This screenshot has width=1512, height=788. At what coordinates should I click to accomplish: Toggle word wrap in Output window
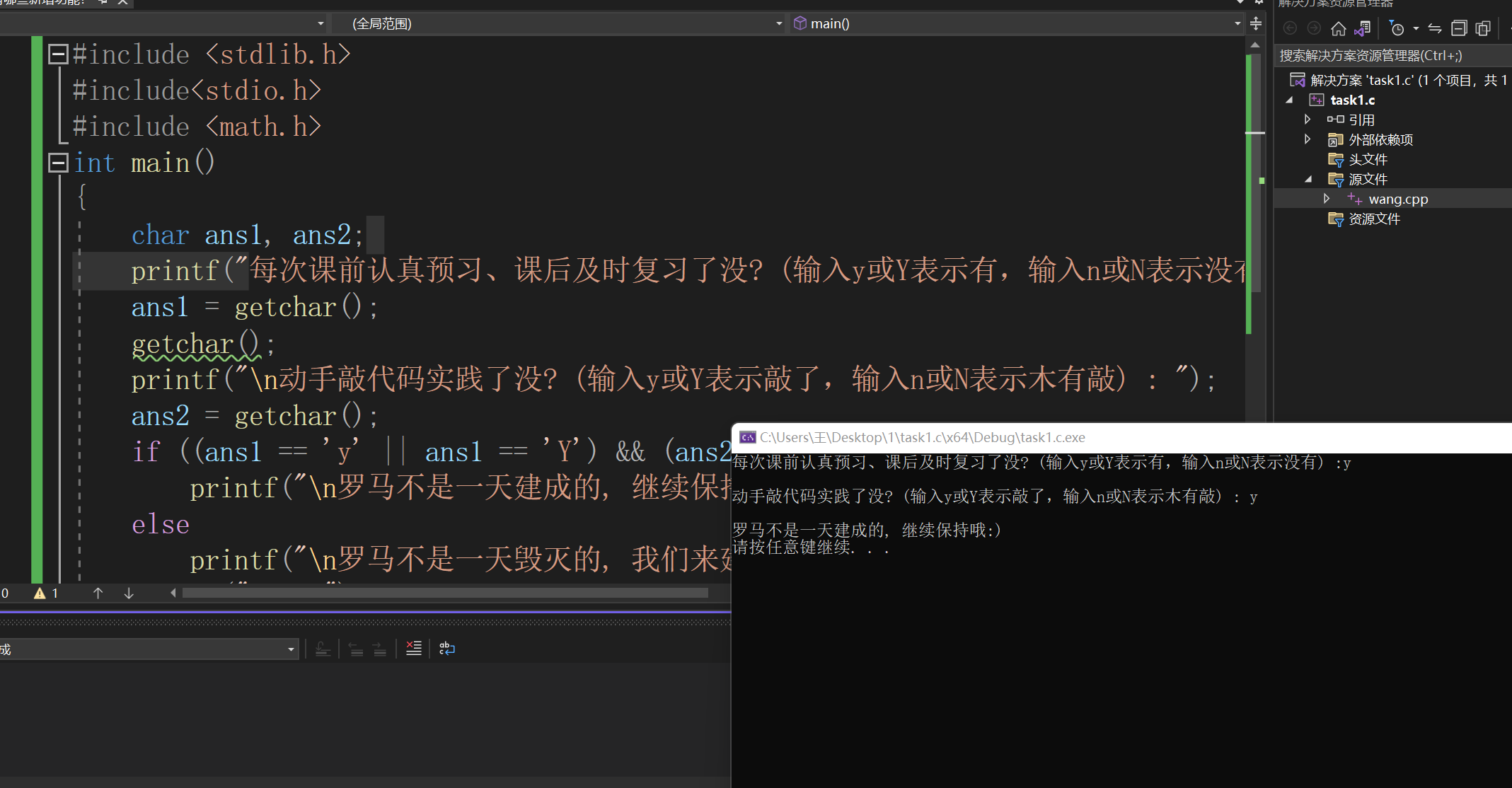click(446, 648)
